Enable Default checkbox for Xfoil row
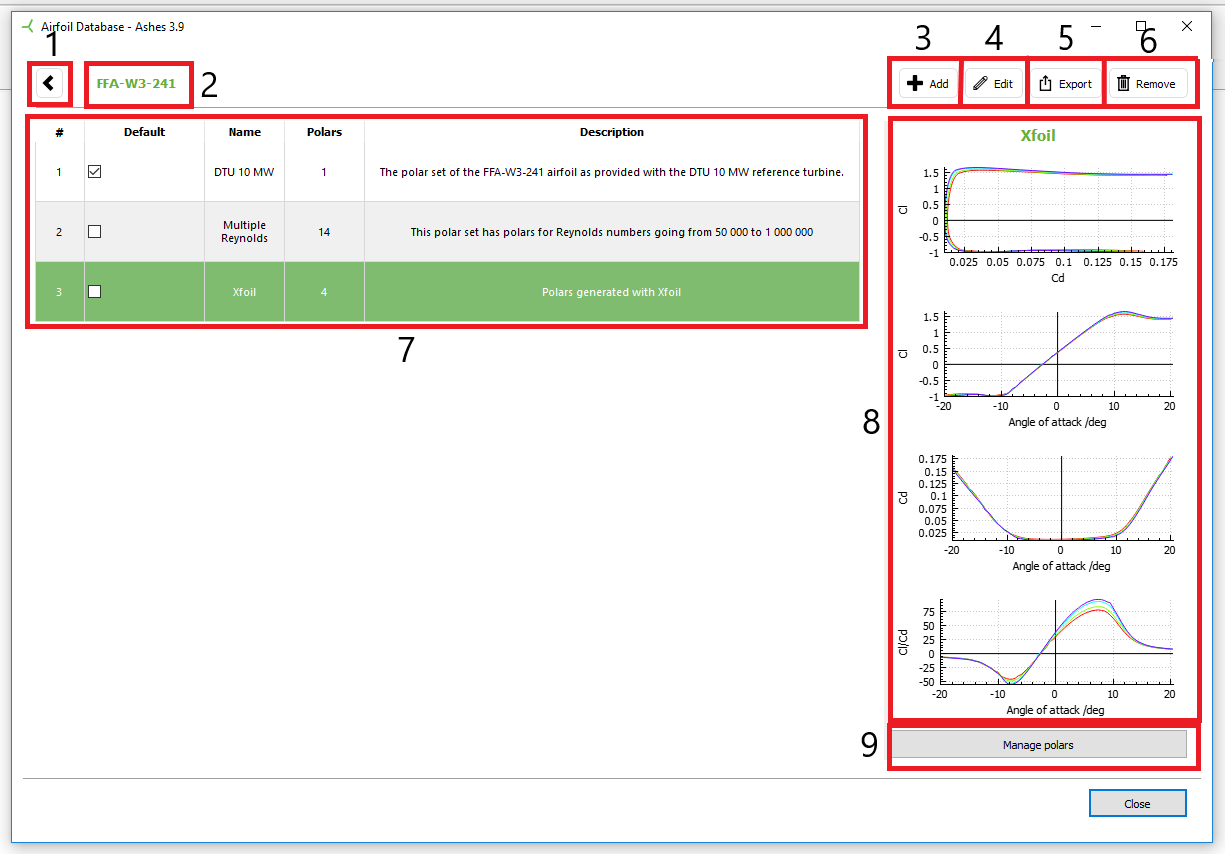The width and height of the screenshot is (1225, 854). [x=95, y=292]
